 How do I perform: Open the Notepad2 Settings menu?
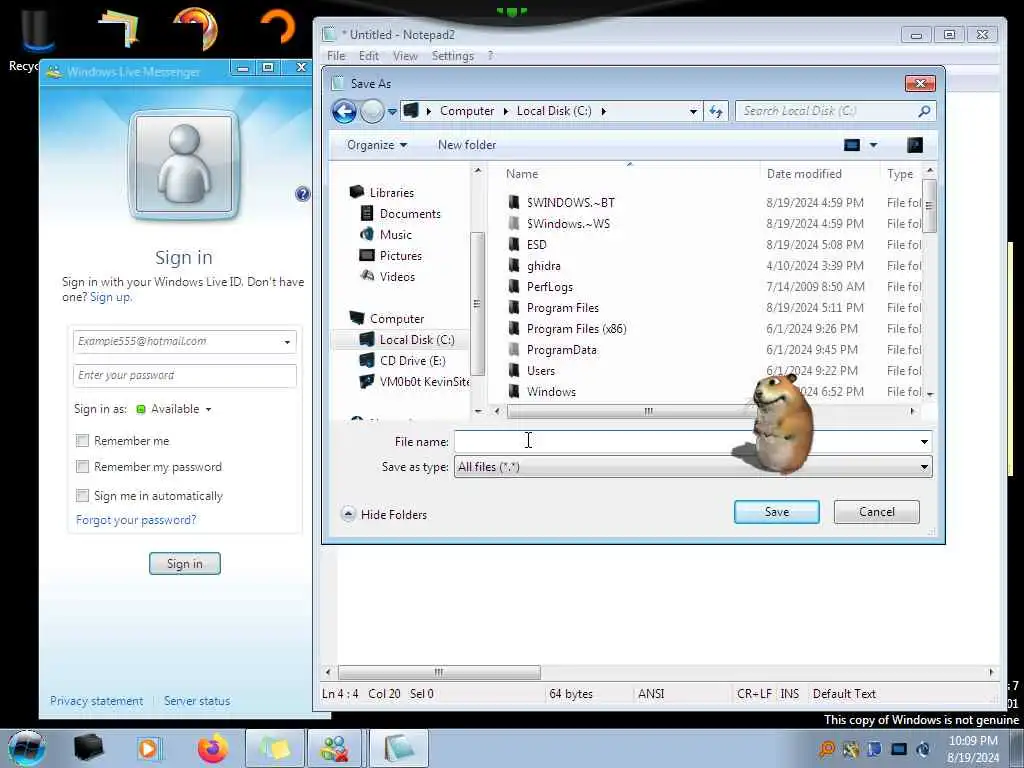coord(453,56)
